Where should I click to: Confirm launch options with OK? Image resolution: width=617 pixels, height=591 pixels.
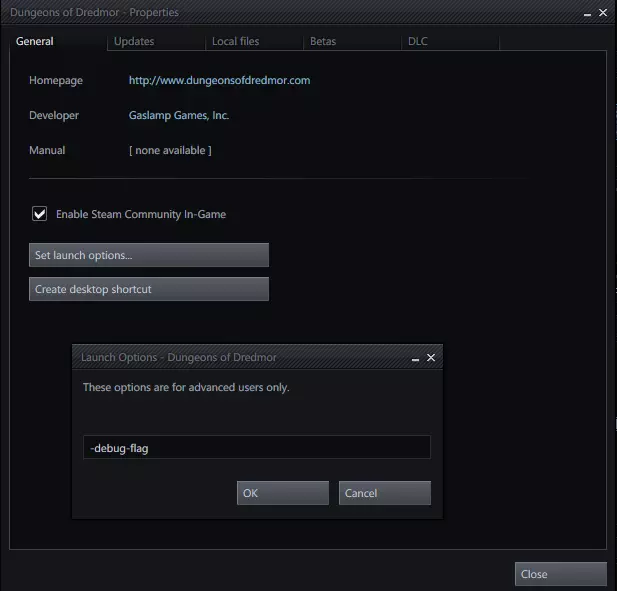click(283, 493)
